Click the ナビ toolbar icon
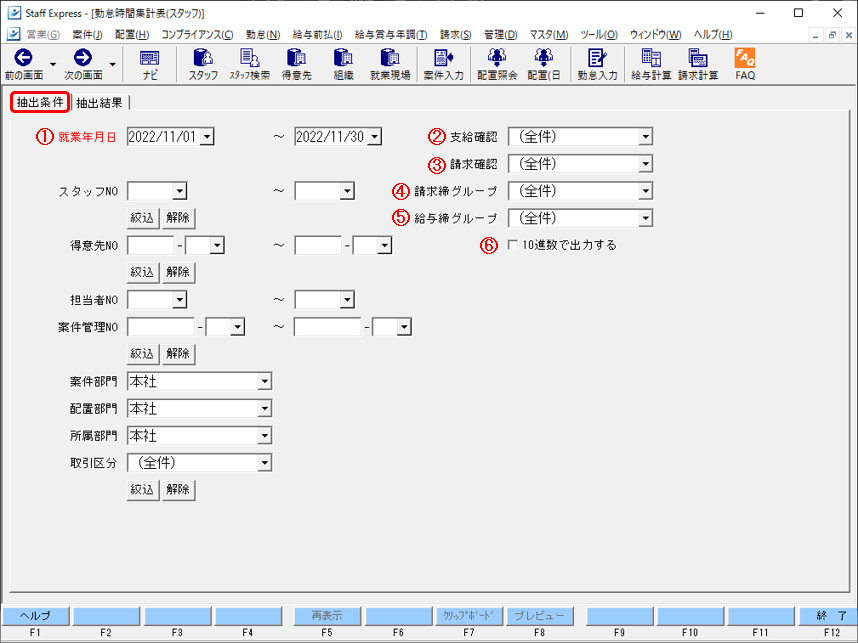858x643 pixels. (149, 64)
